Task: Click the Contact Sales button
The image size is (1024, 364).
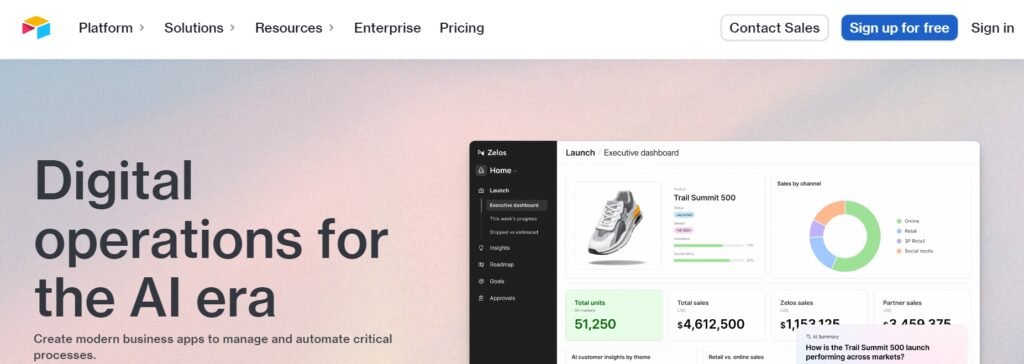Action: pyautogui.click(x=775, y=28)
